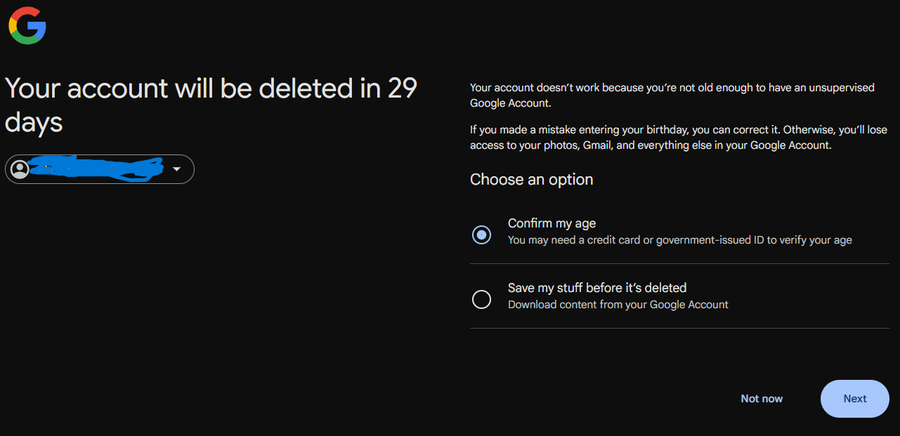Viewport: 900px width, 436px height.
Task: Open the redacted account email chip
Action: pyautogui.click(x=100, y=169)
